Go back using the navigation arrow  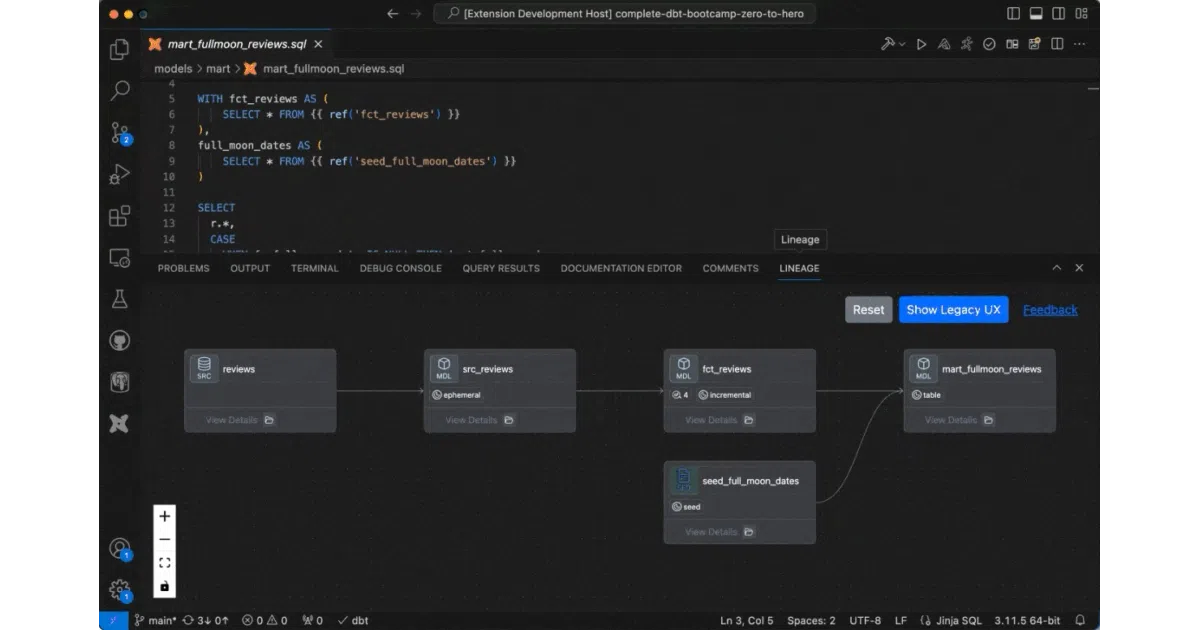click(393, 14)
